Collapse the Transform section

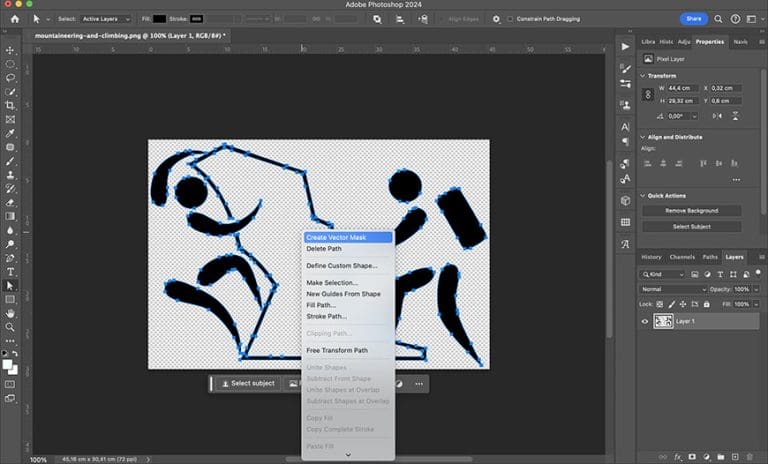[x=643, y=76]
